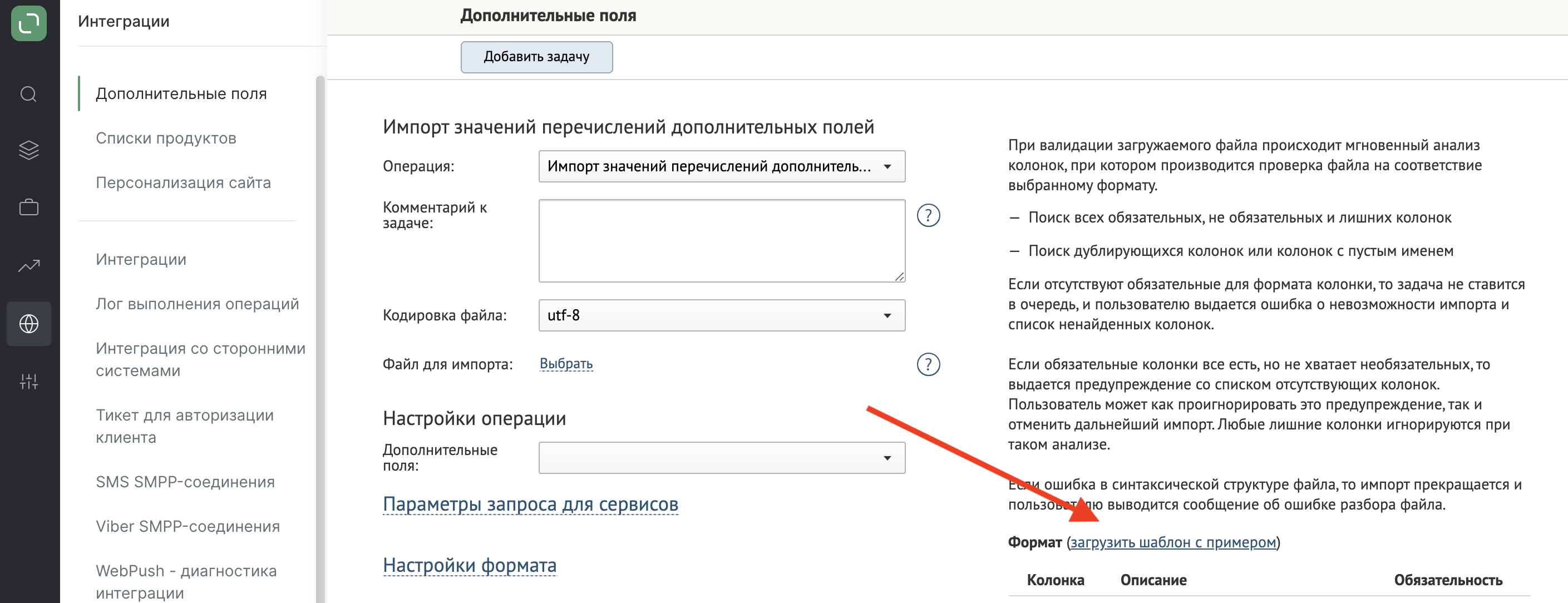The width and height of the screenshot is (1568, 603).
Task: Open Тикет для авторизации клиента item
Action: point(184,426)
